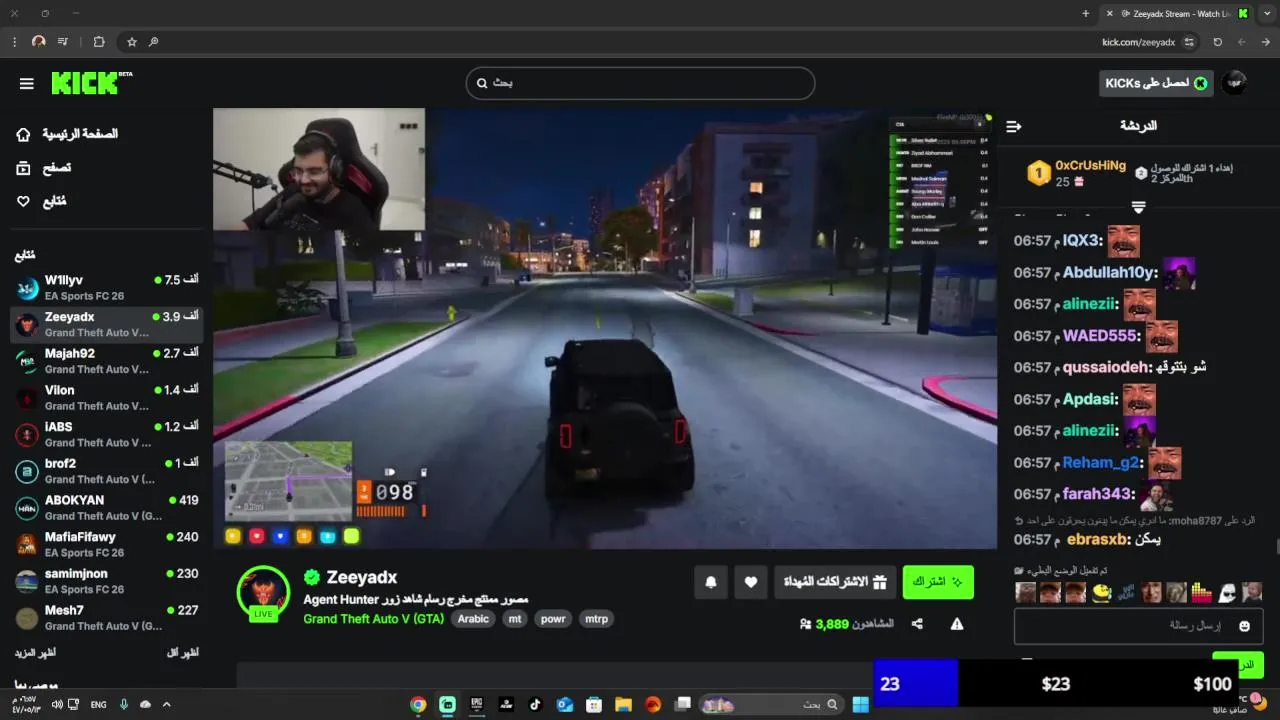Toggle stream notifications bell
This screenshot has height=720, width=1280.
[x=711, y=582]
